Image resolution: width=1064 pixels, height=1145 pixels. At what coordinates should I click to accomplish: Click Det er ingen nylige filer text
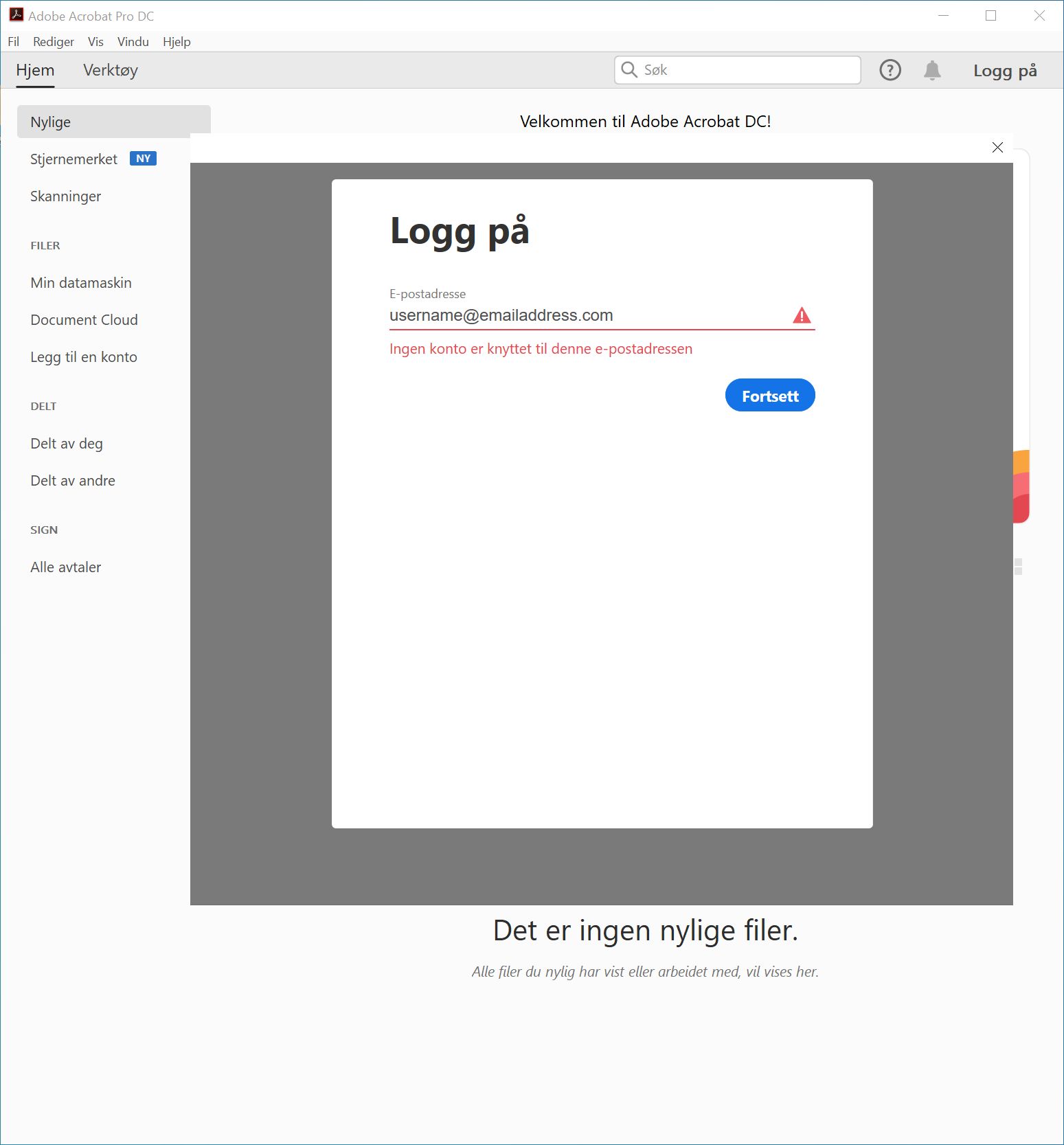[x=645, y=931]
